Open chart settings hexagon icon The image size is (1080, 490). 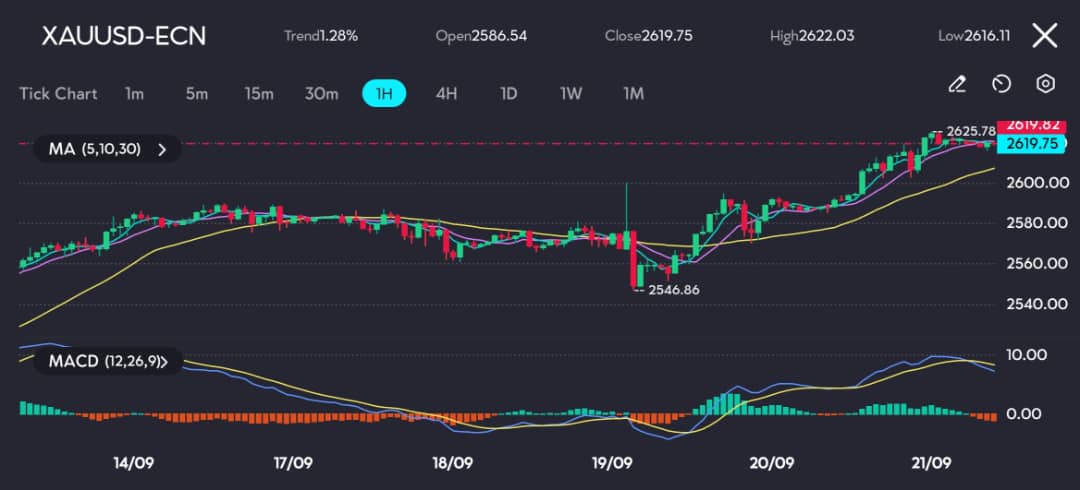coord(1046,84)
